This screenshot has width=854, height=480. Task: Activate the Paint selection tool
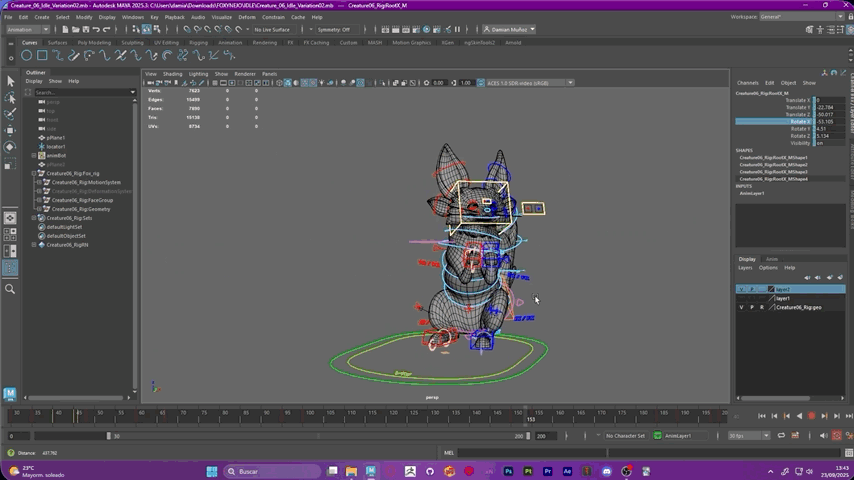pyautogui.click(x=10, y=114)
